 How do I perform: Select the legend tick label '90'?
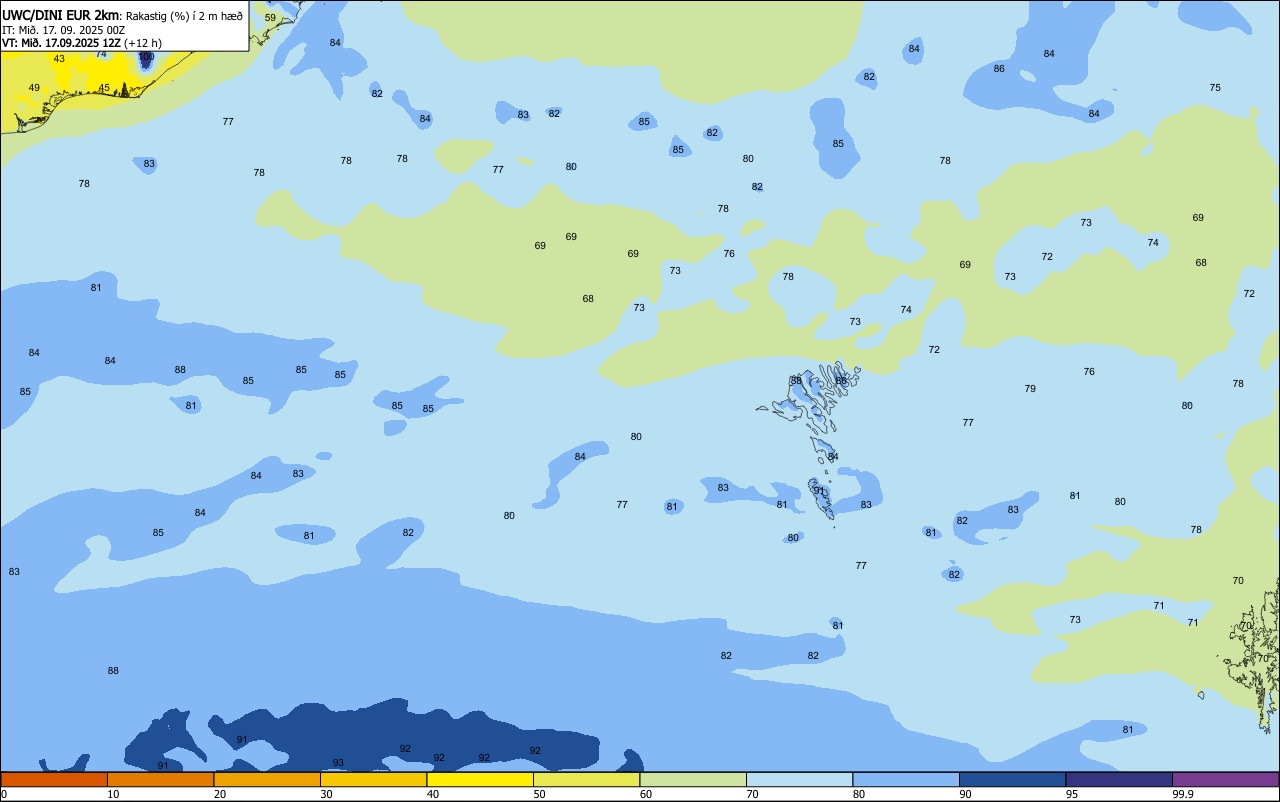point(966,794)
